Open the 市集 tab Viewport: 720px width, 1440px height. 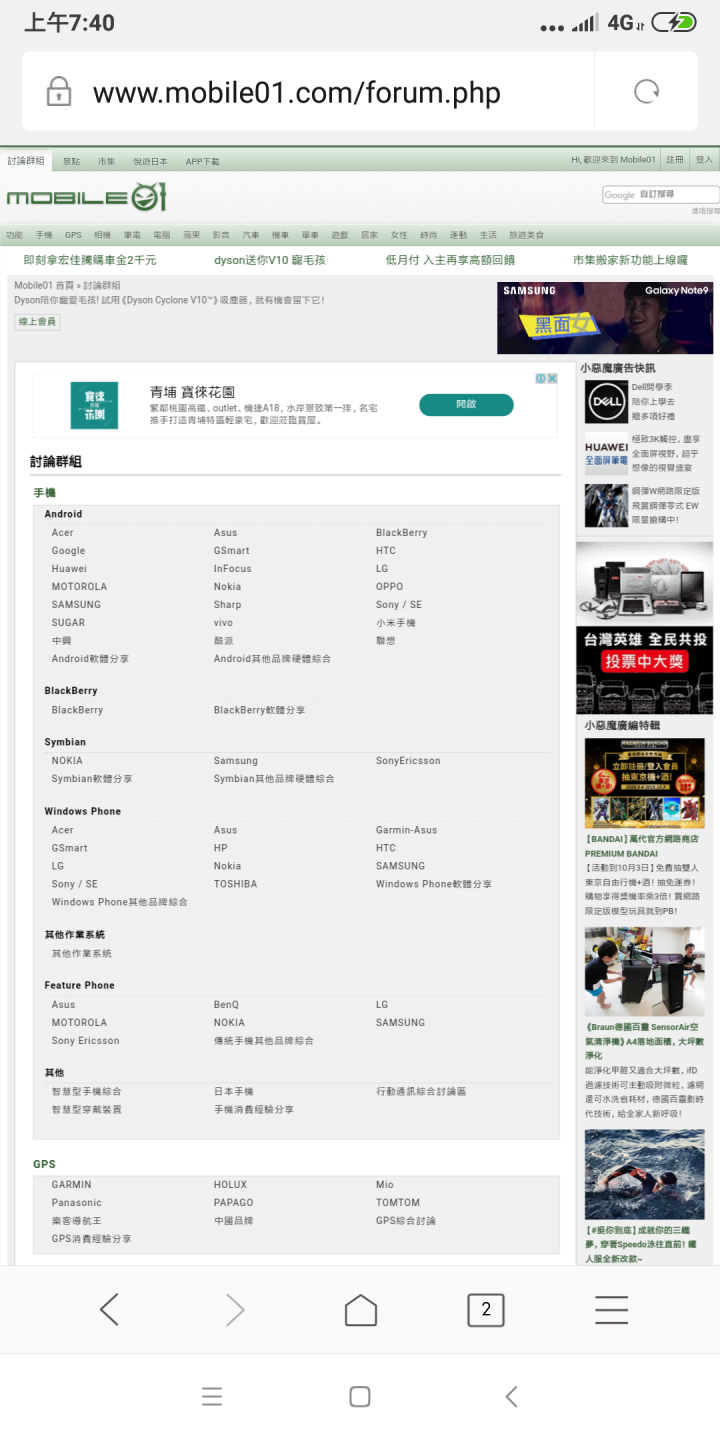(x=107, y=161)
